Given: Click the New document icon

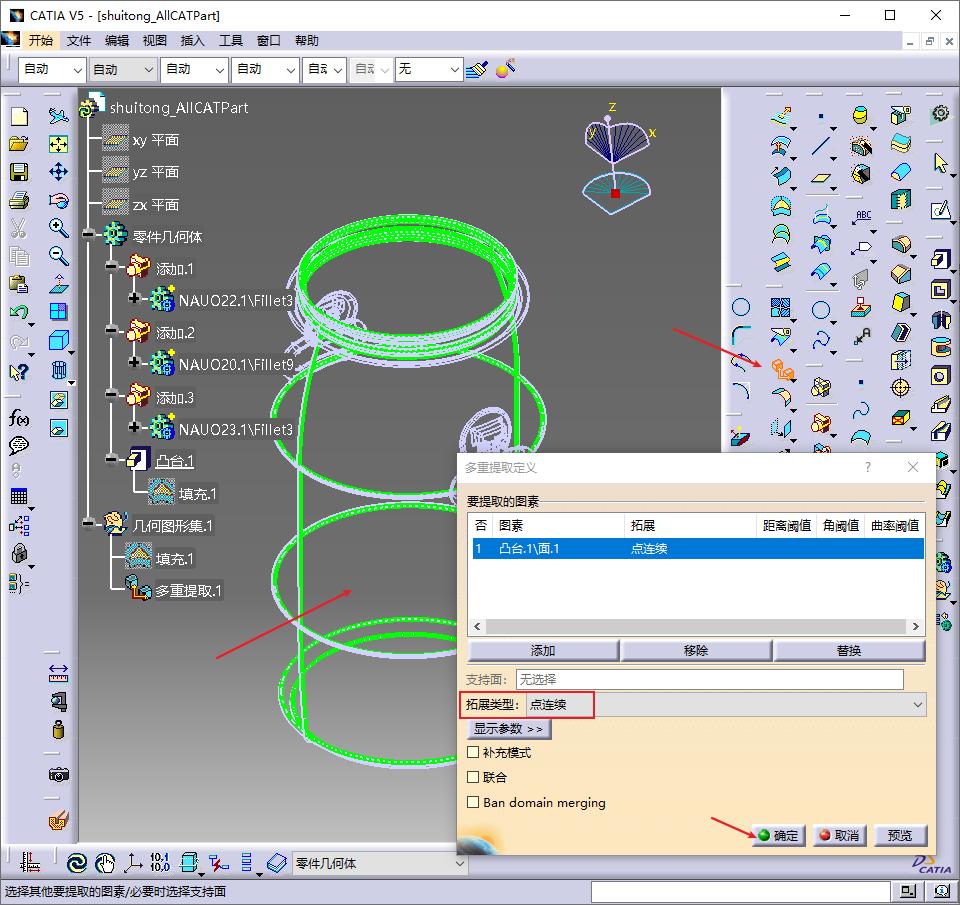Looking at the screenshot, I should coord(19,116).
